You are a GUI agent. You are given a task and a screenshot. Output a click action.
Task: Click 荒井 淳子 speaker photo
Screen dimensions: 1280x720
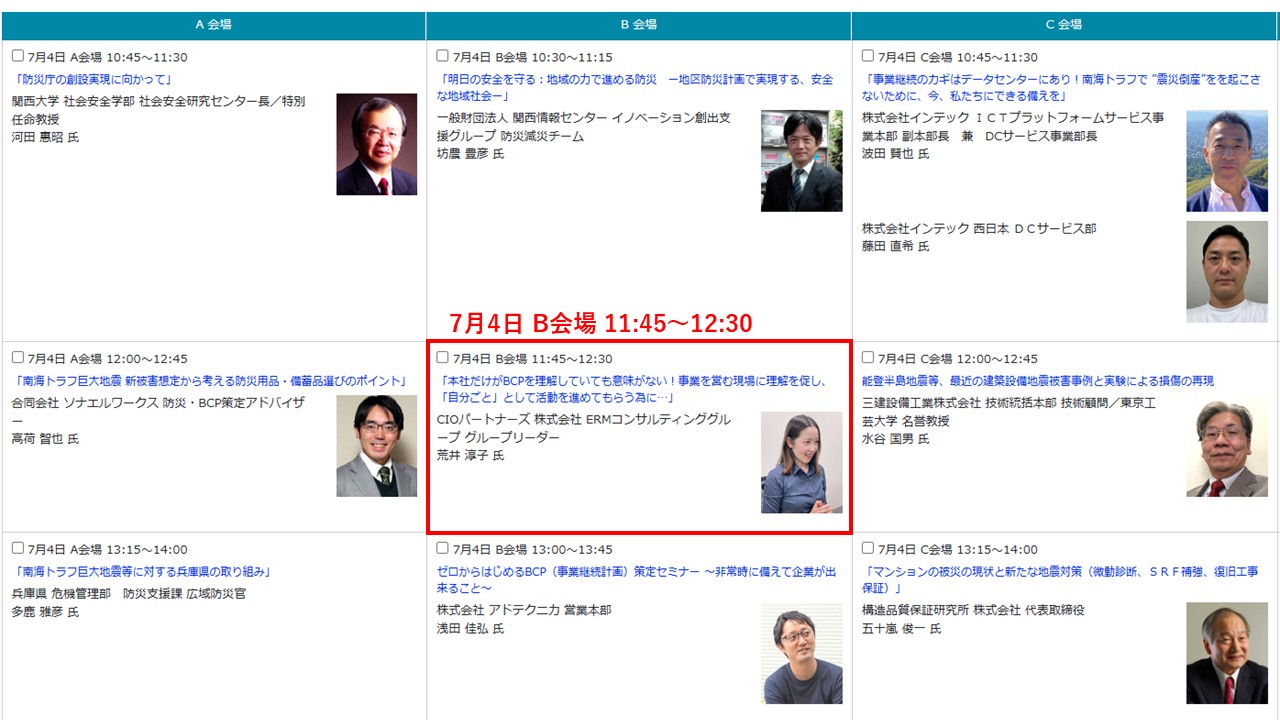(x=802, y=463)
